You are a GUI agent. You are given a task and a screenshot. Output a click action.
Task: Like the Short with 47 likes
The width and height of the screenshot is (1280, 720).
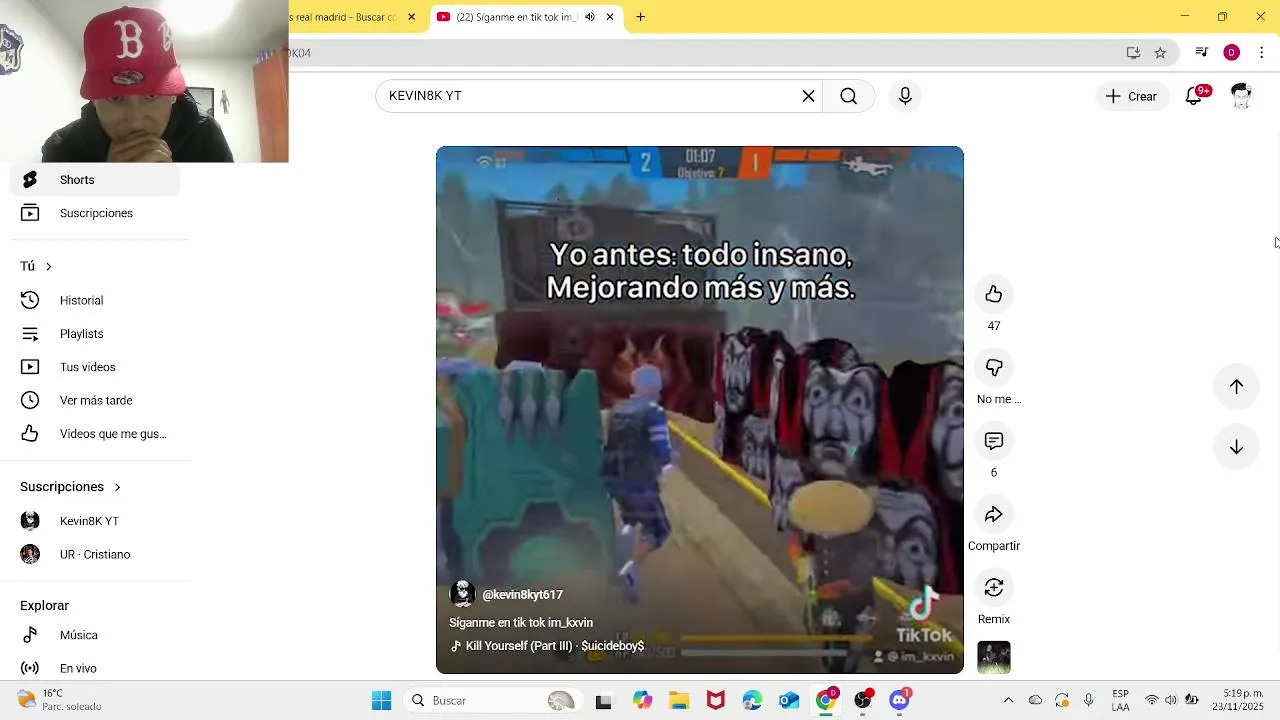click(x=993, y=294)
